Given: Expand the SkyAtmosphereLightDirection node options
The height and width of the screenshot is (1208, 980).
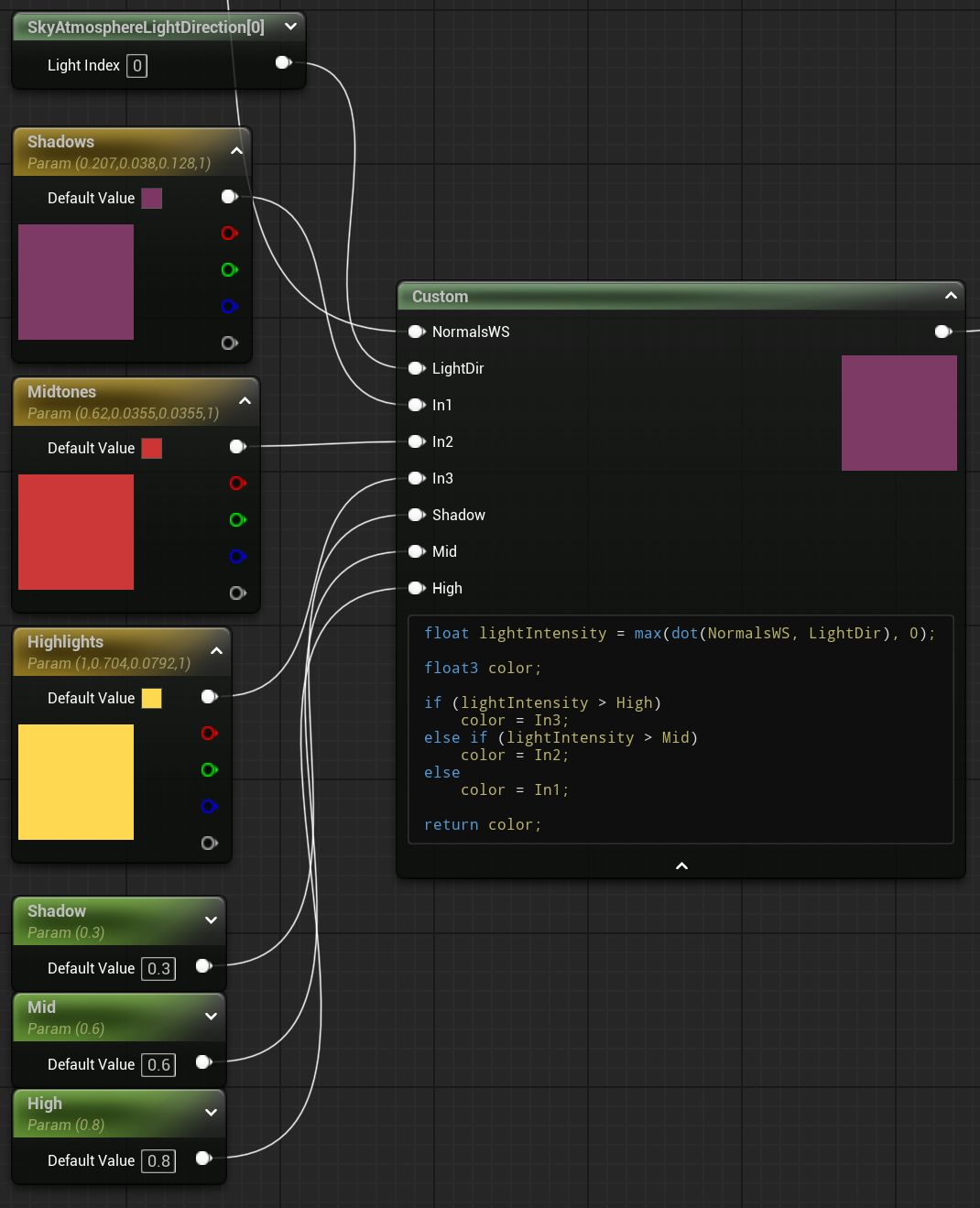Looking at the screenshot, I should point(290,27).
